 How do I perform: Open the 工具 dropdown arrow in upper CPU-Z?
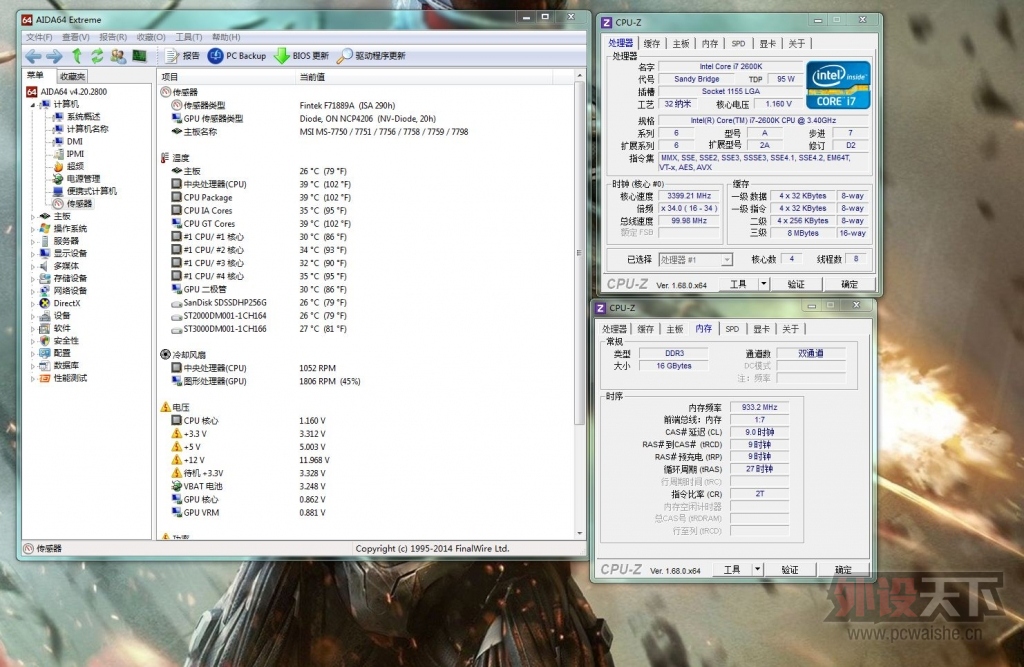pyautogui.click(x=763, y=284)
